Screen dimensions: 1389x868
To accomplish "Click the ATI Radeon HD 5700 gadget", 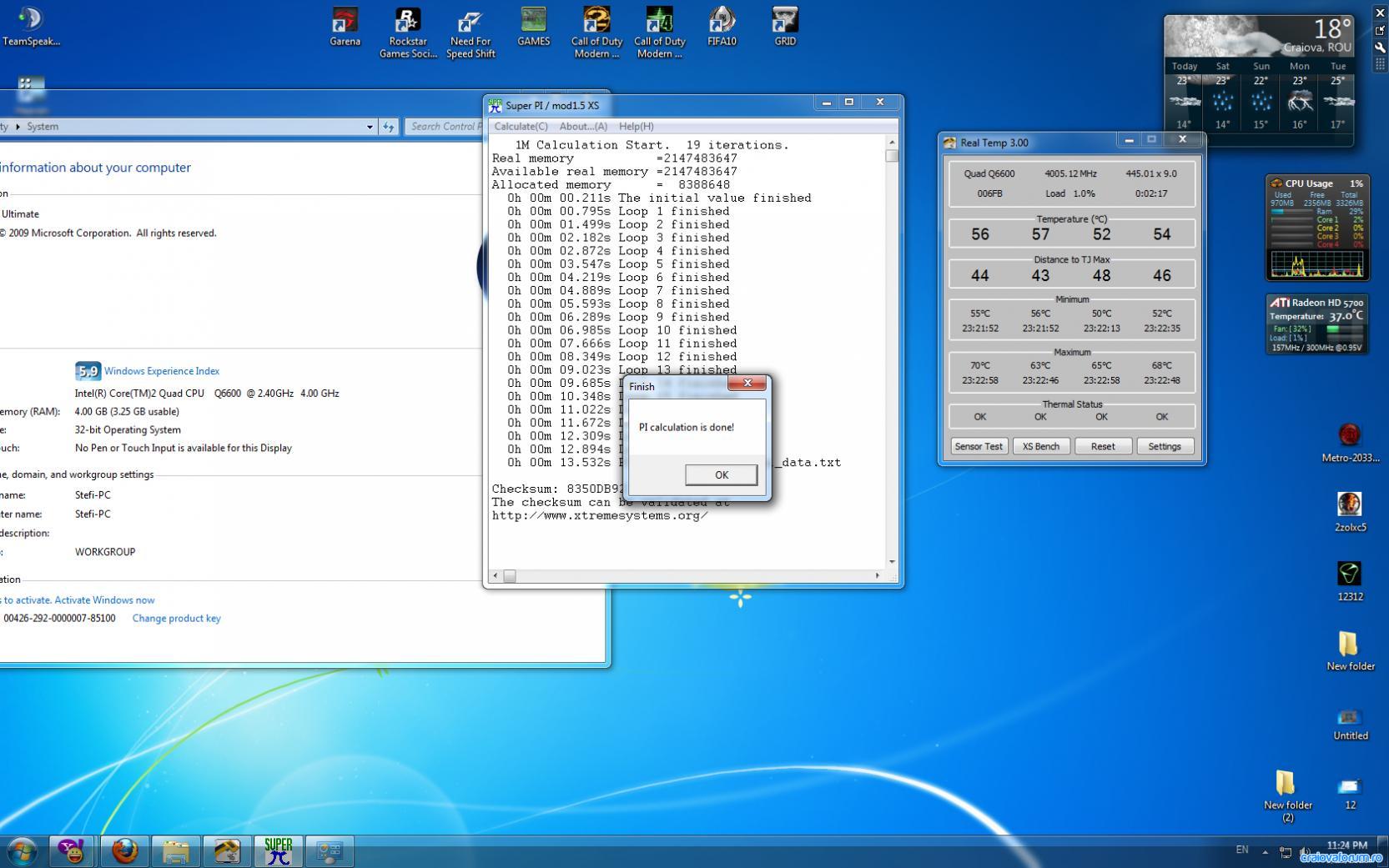I will 1318,324.
